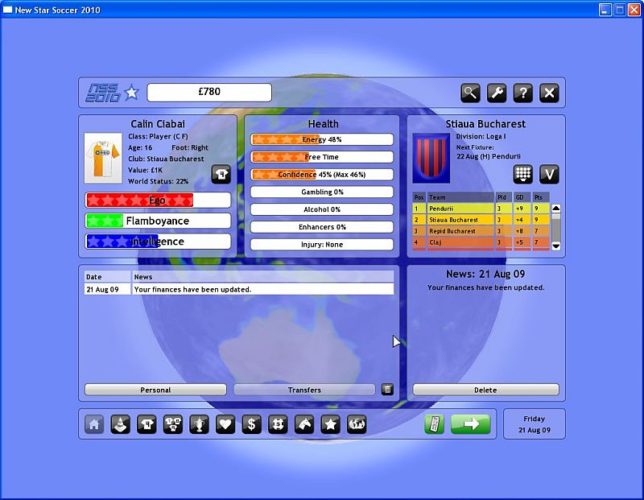Open the world globe icon
The width and height of the screenshot is (644, 500).
pos(357,424)
